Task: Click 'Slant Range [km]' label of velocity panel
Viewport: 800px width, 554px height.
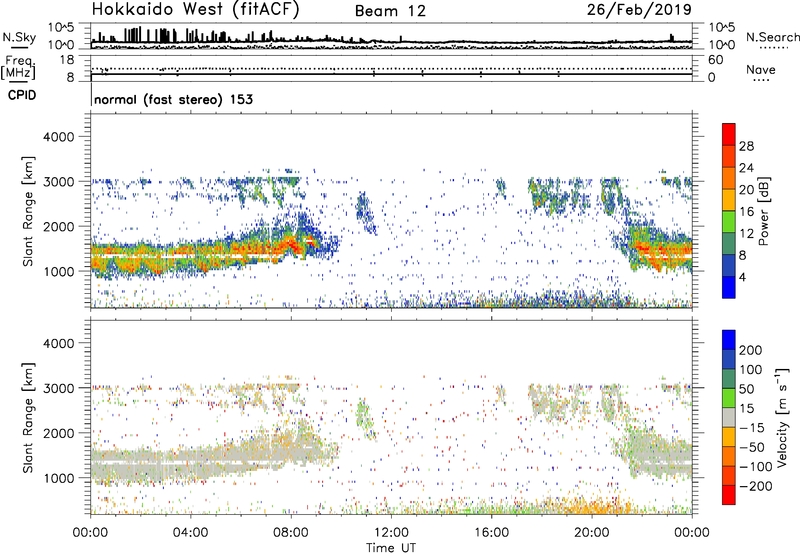Action: click(x=28, y=418)
